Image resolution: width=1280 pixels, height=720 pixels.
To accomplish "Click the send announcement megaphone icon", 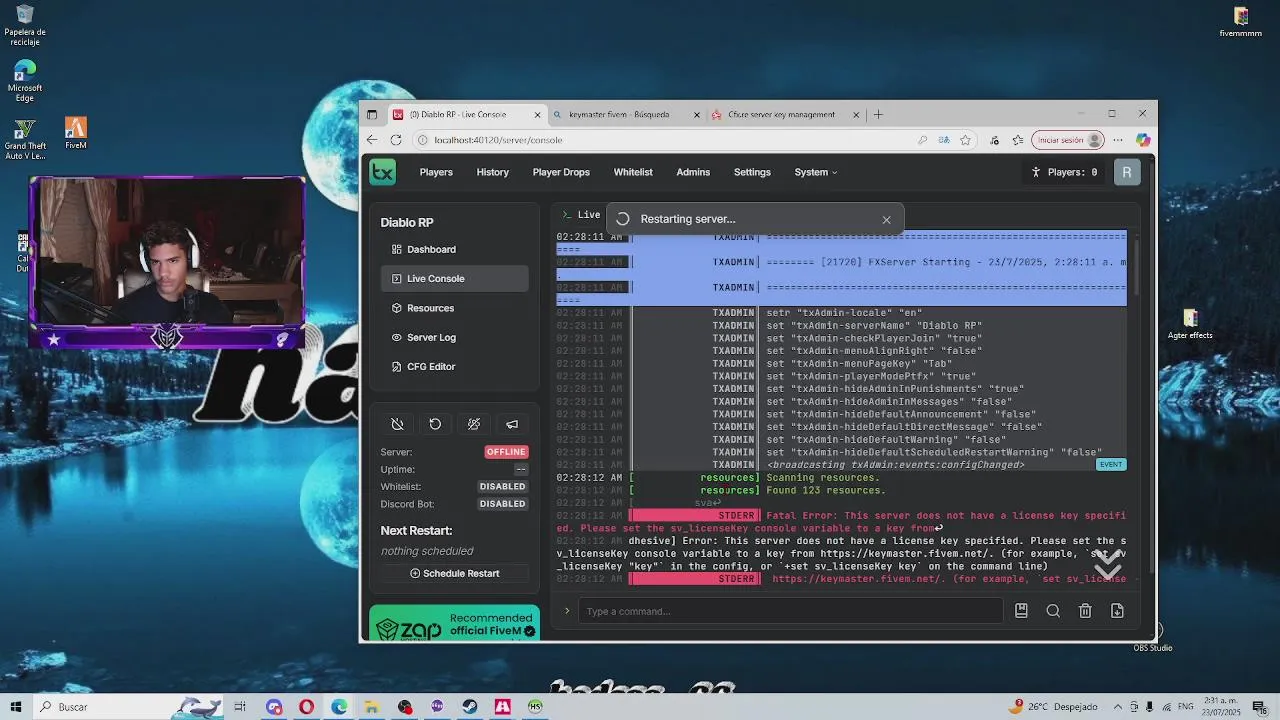I will pyautogui.click(x=512, y=424).
